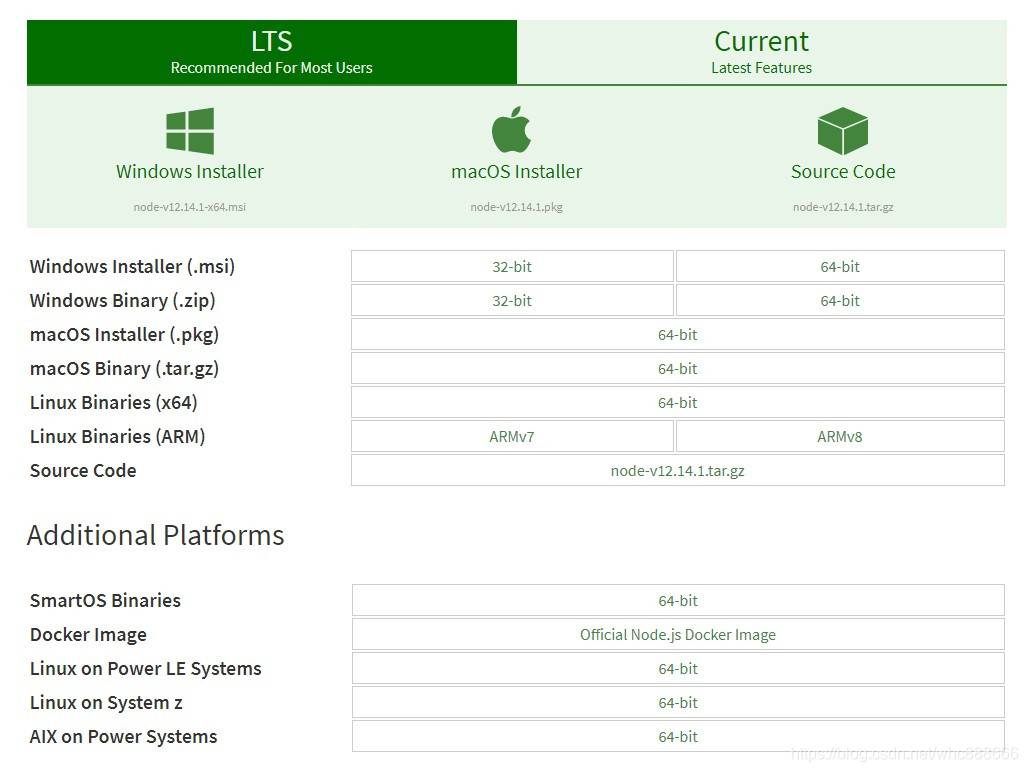Download 64-bit Linux Binaries (x64)
Viewport: 1028px width, 772px height.
tap(678, 403)
